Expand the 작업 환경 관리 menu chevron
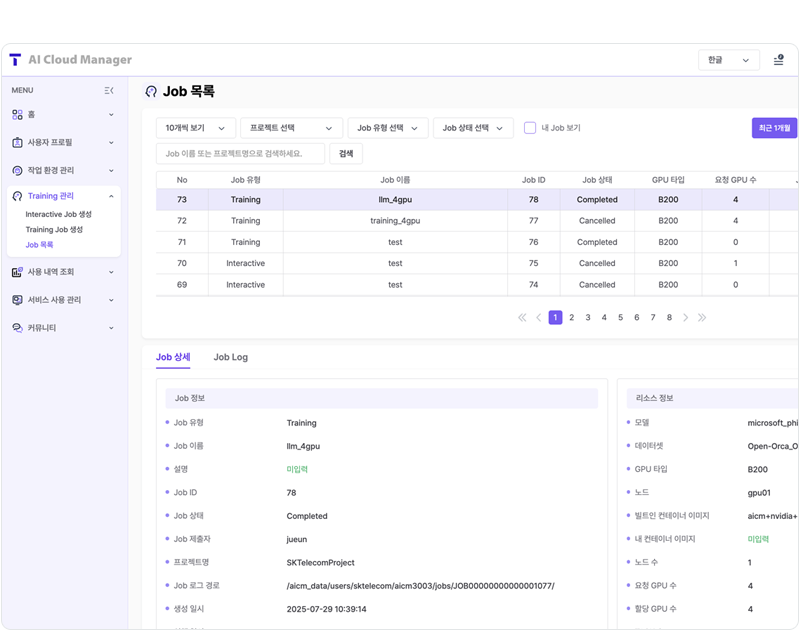The width and height of the screenshot is (800, 631). (x=111, y=170)
